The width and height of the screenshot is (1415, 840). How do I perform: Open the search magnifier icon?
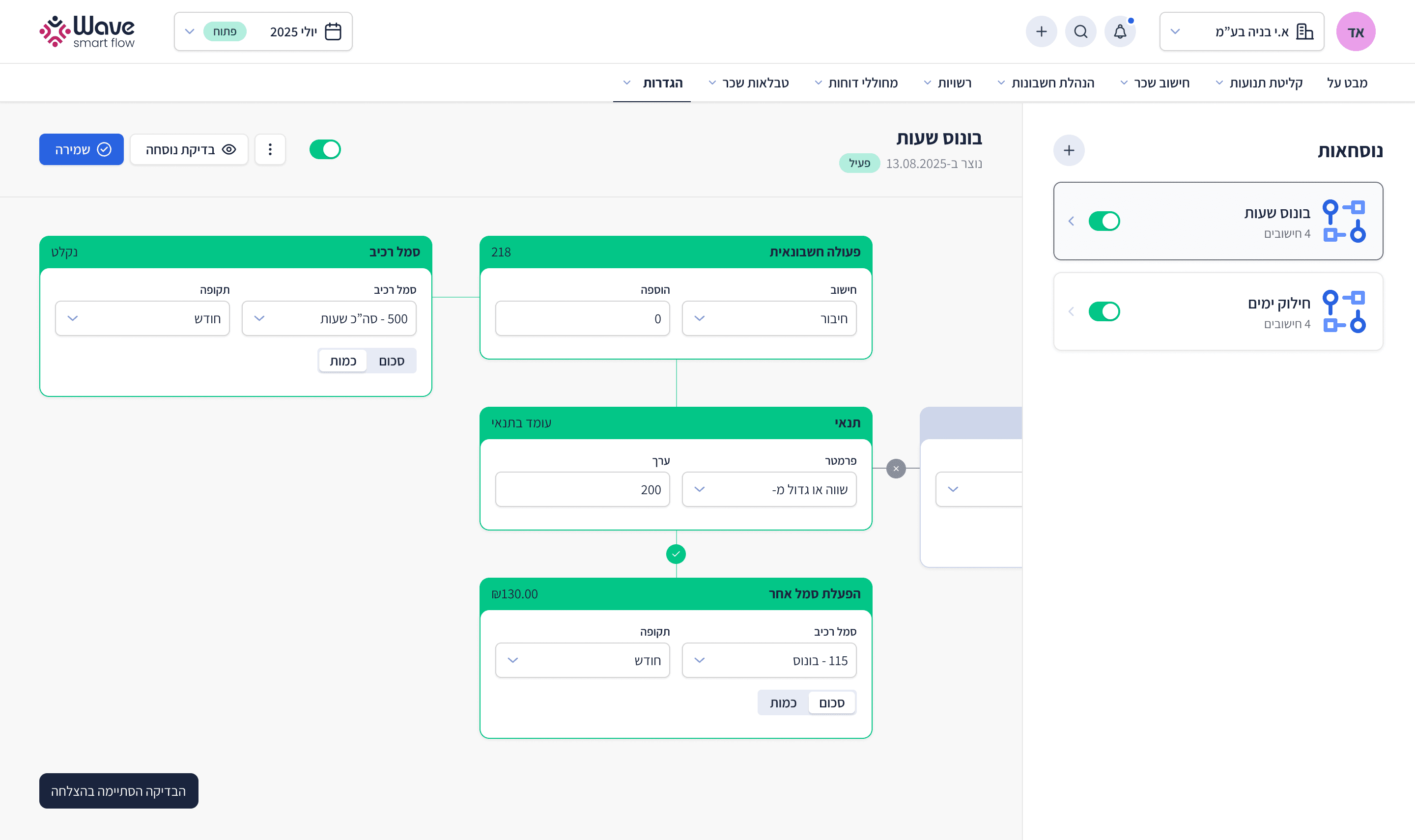1080,32
